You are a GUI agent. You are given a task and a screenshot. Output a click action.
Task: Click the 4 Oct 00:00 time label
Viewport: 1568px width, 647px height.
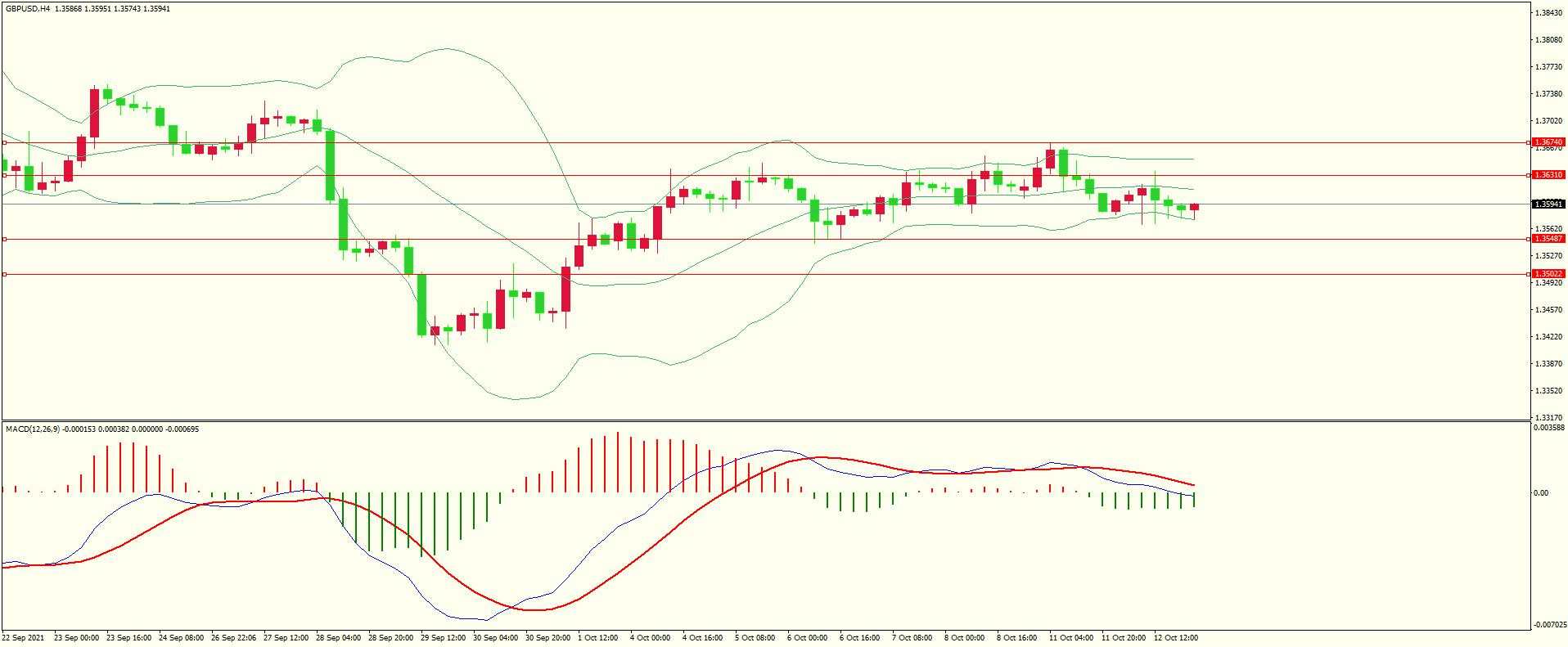click(651, 637)
